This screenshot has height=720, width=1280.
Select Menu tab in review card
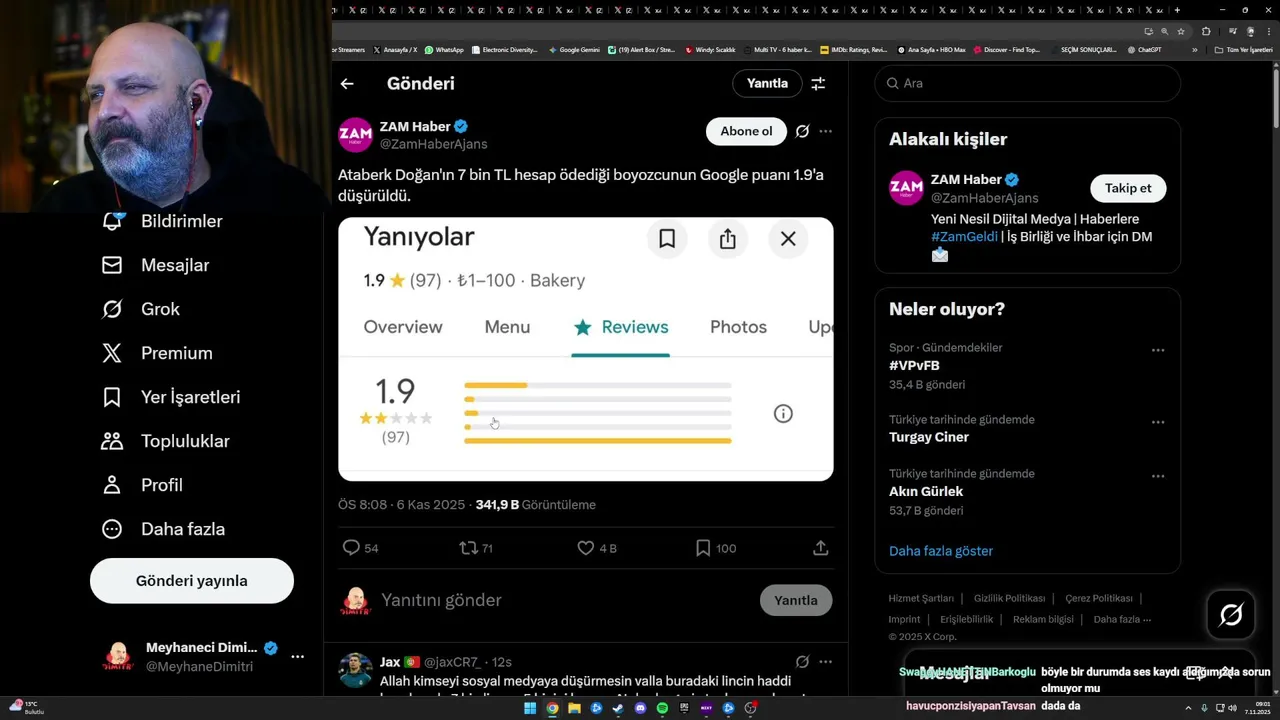[507, 327]
